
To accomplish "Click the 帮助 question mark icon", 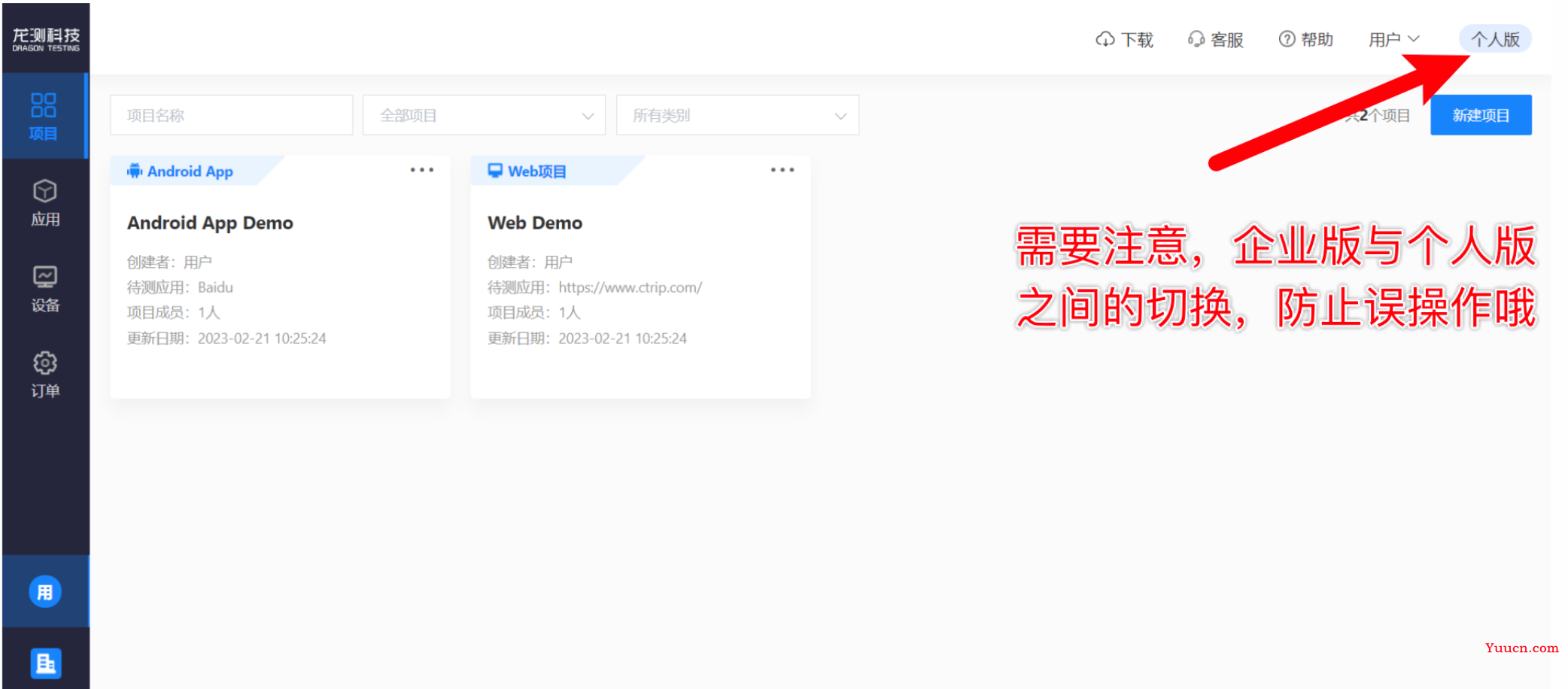I will (1287, 39).
